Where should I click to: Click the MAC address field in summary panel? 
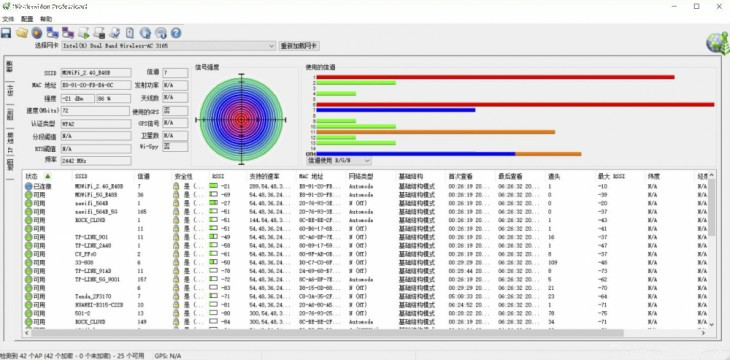coord(96,85)
